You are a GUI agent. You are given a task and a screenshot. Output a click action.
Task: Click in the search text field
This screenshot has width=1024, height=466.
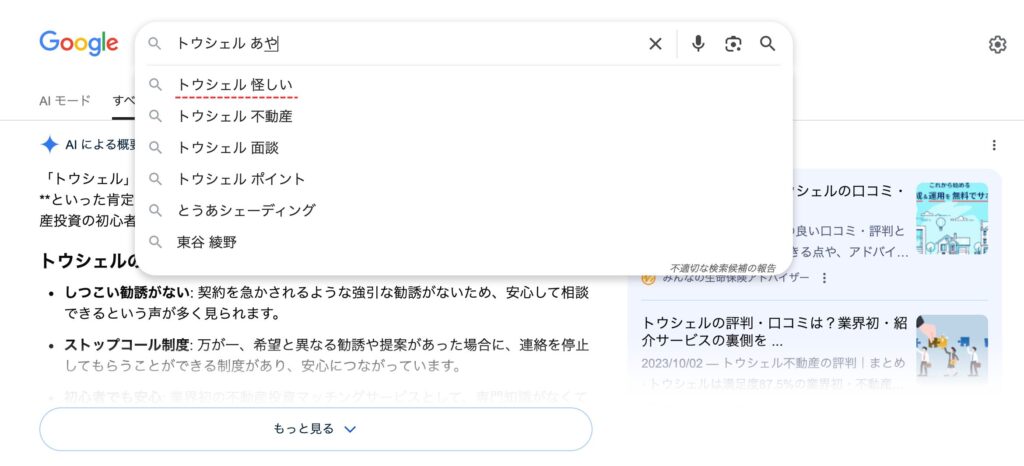click(400, 44)
